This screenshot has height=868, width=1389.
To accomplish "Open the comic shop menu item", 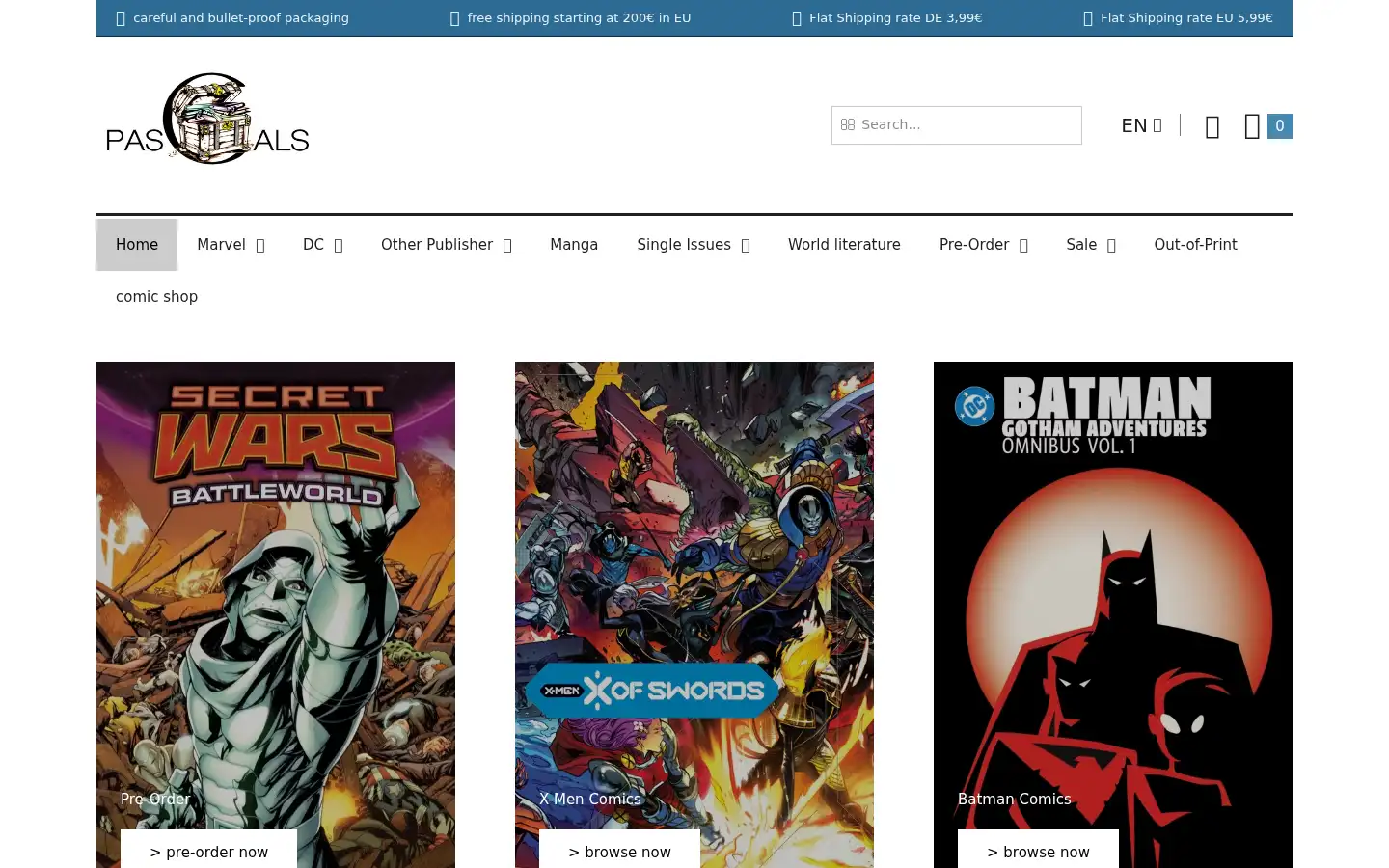I will (x=156, y=297).
